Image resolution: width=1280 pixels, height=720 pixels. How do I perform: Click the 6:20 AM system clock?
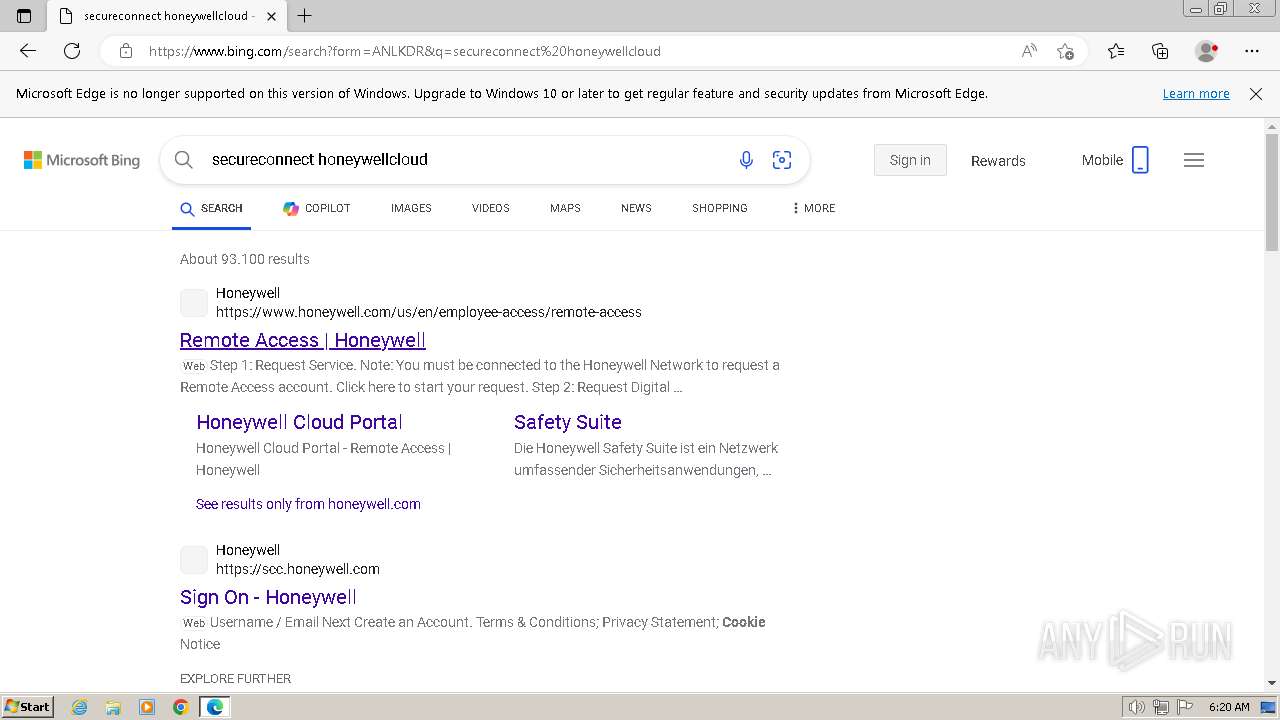tap(1229, 707)
